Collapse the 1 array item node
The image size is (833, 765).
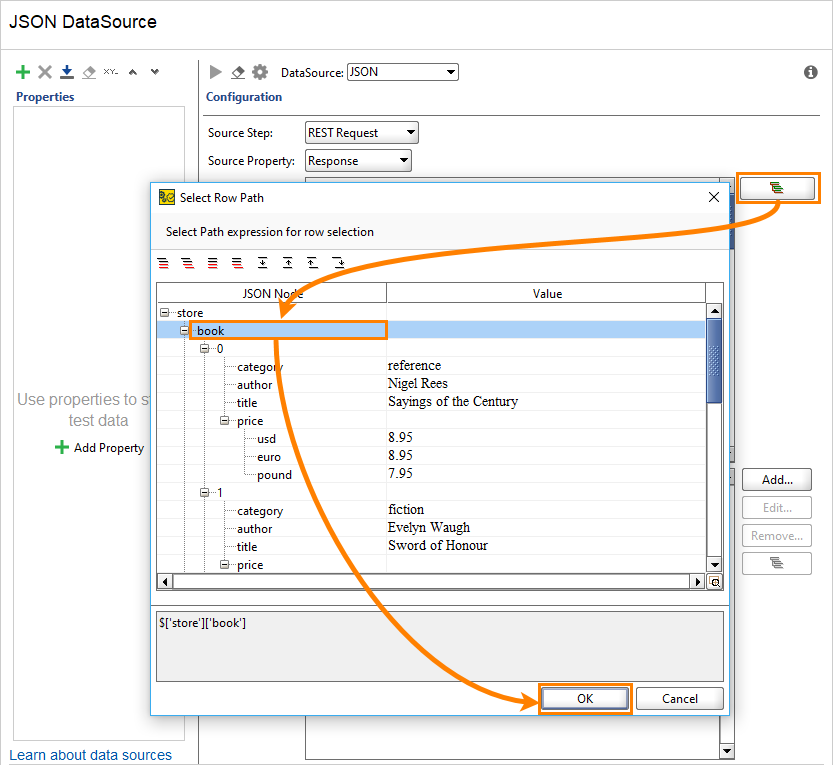click(205, 492)
